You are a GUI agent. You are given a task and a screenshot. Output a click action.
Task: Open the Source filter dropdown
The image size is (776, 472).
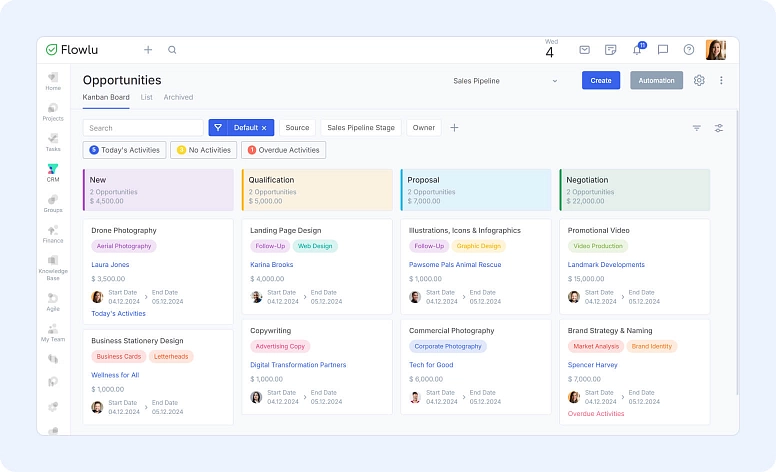[297, 128]
